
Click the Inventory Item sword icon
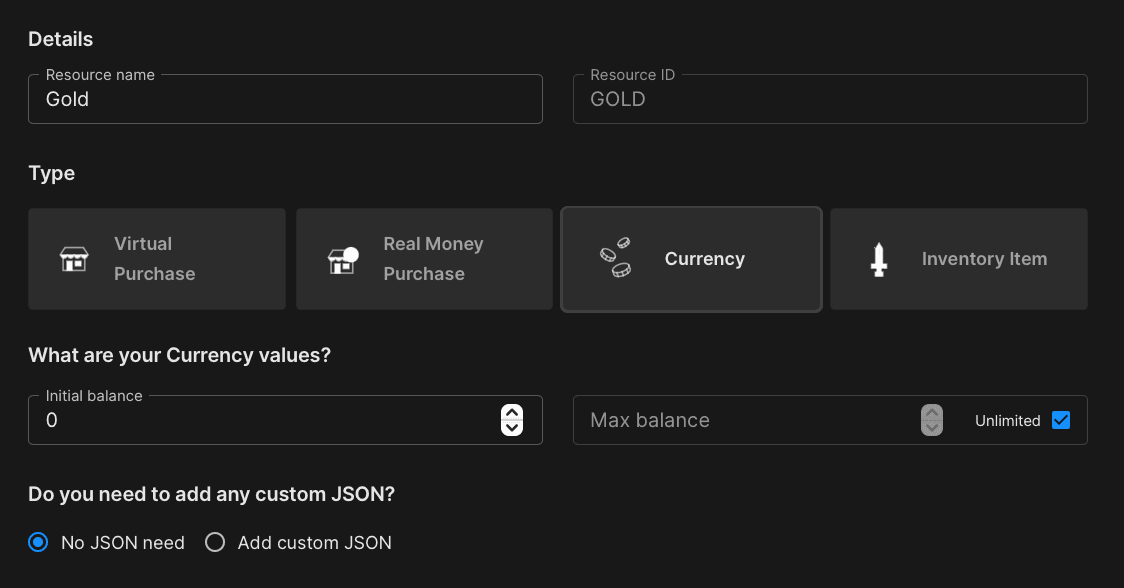pos(879,259)
